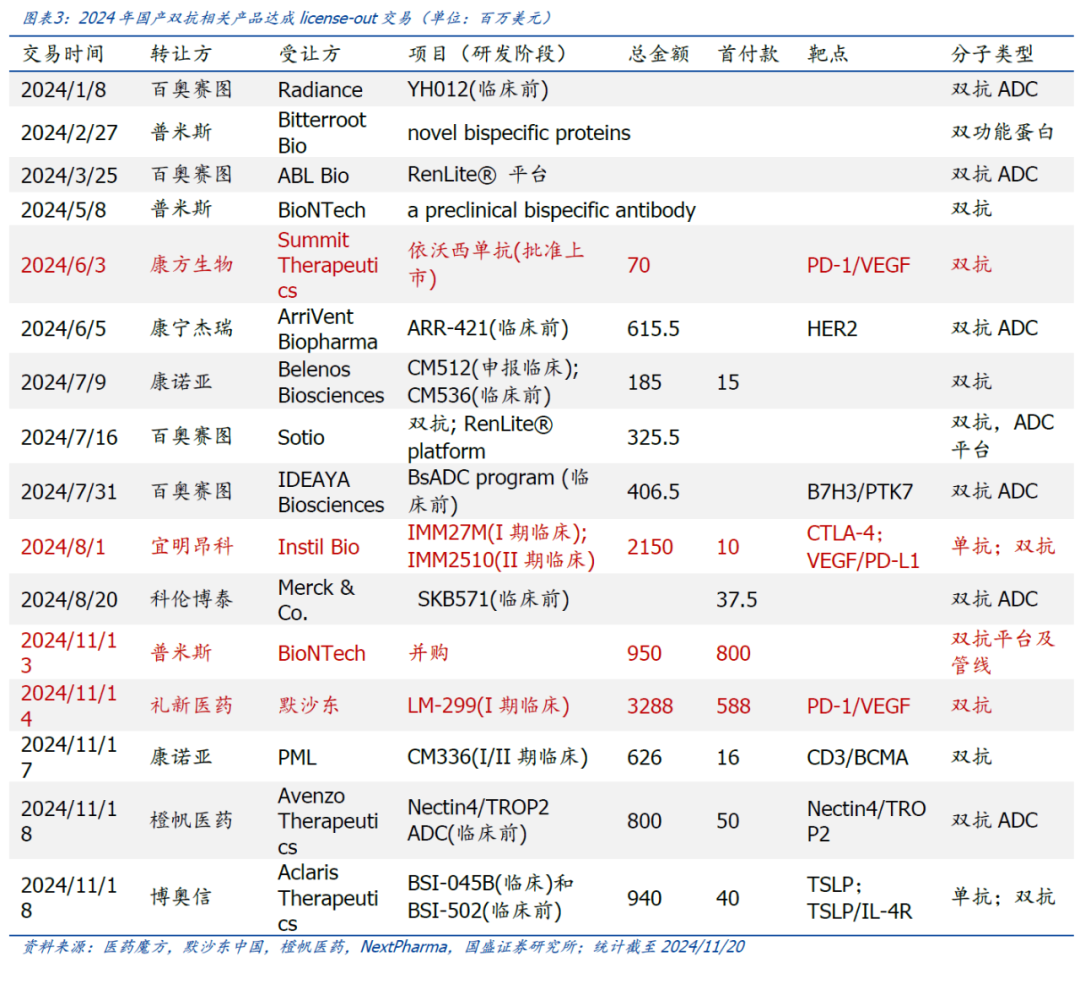
Task: Click 'IDEAYA Biosciences' transferee cell
Action: [x=331, y=492]
